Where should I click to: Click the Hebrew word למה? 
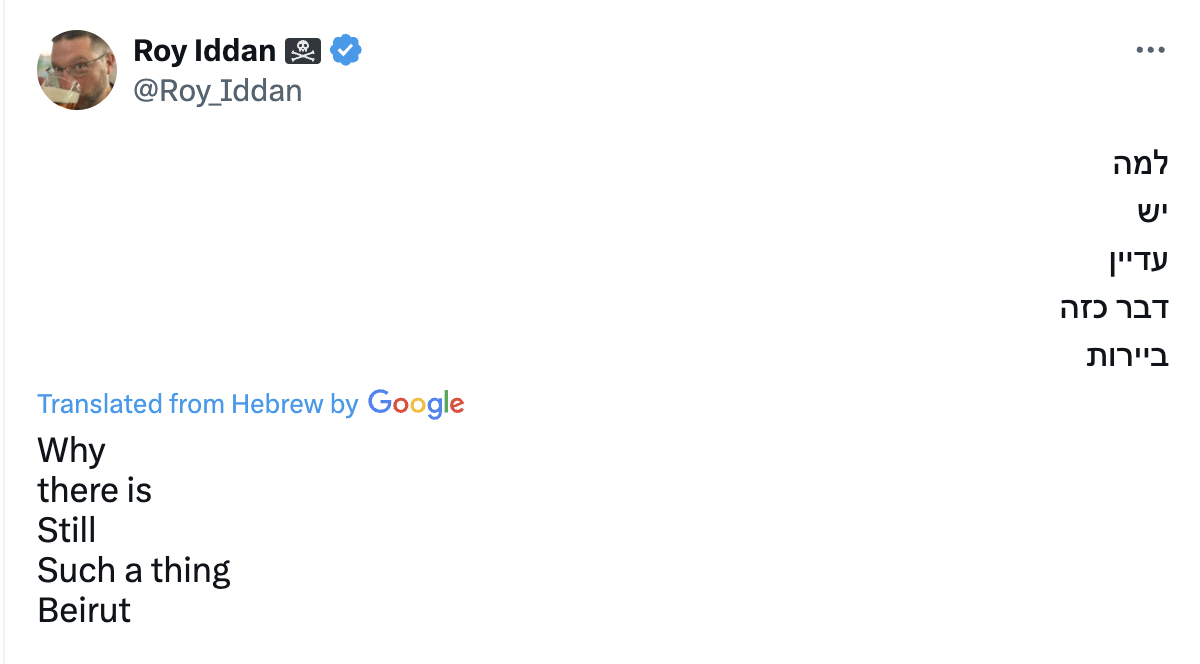pyautogui.click(x=1140, y=164)
